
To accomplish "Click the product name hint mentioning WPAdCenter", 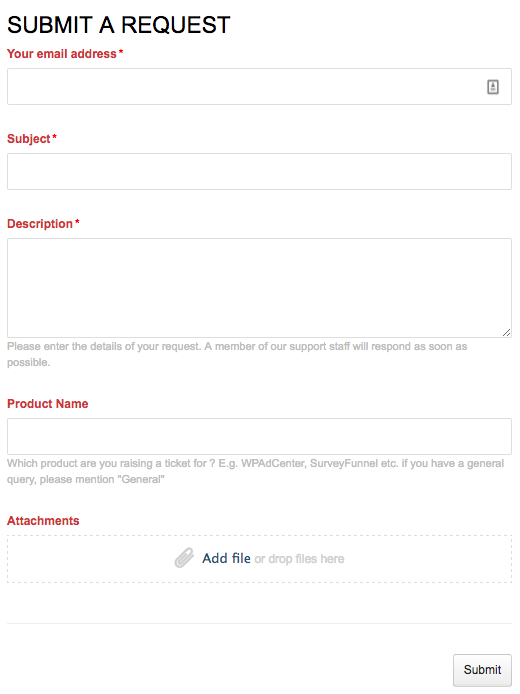I will [255, 471].
